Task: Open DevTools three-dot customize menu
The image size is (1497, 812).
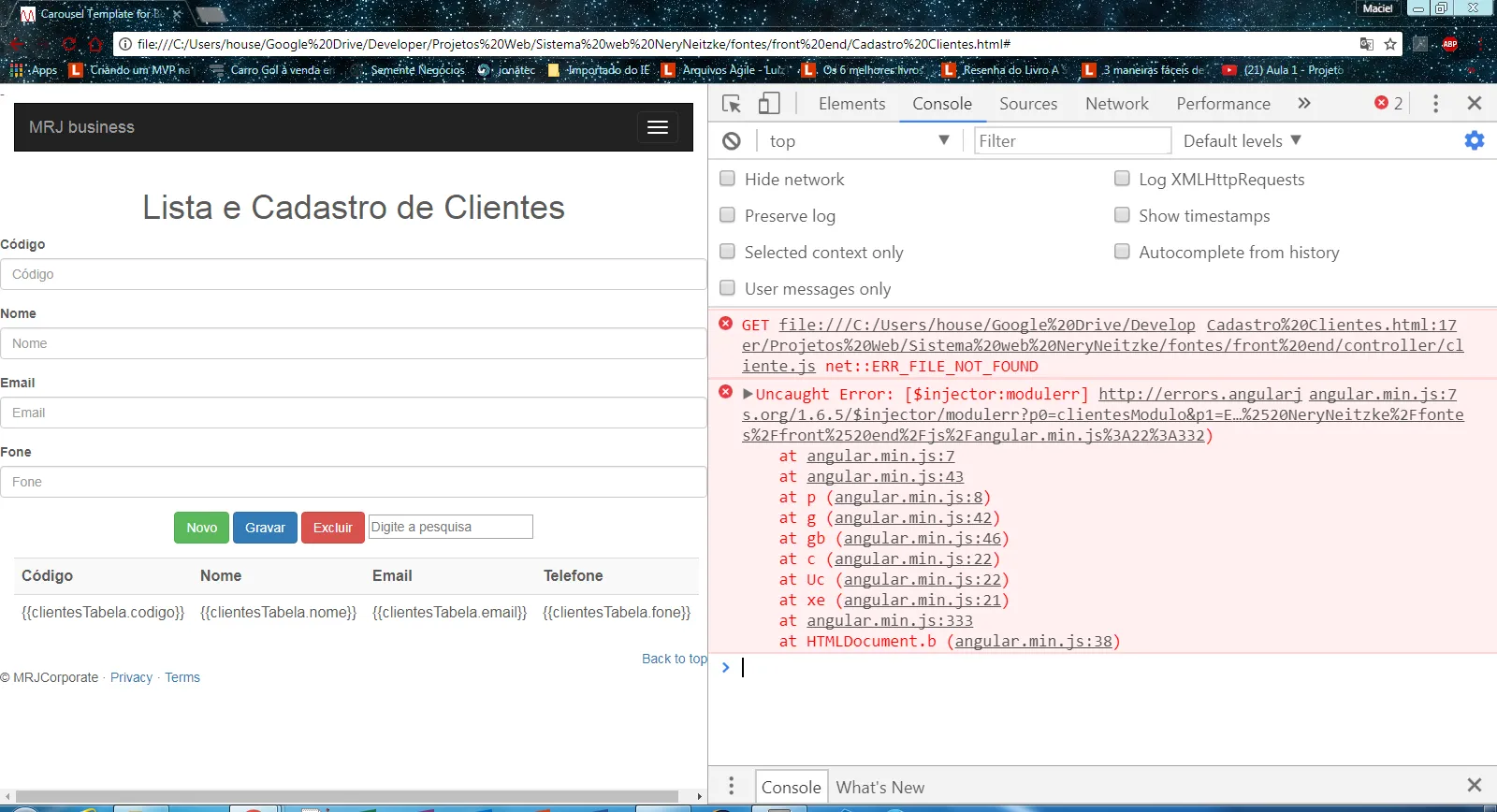Action: (x=1436, y=104)
